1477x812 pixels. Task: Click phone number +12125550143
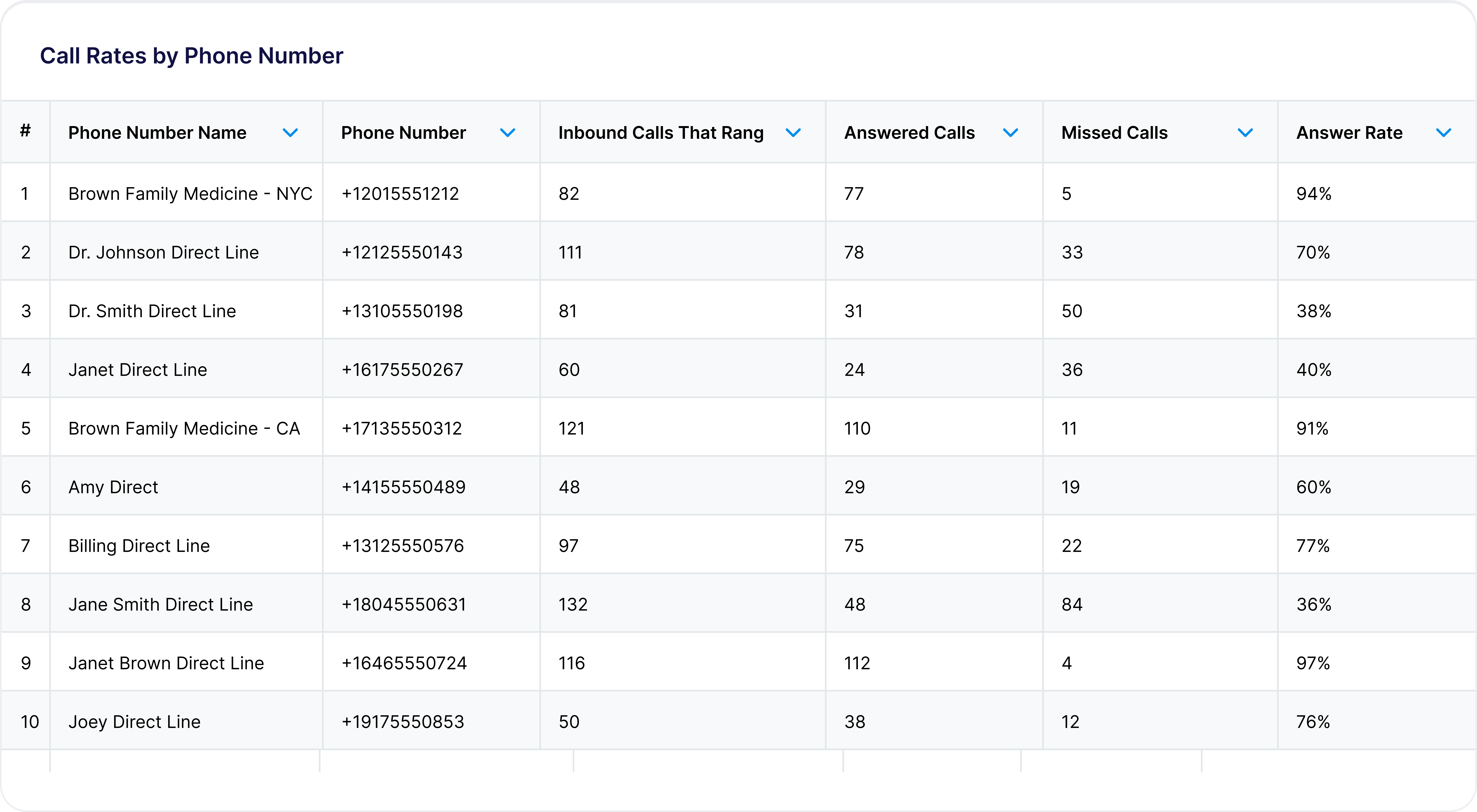pyautogui.click(x=402, y=253)
